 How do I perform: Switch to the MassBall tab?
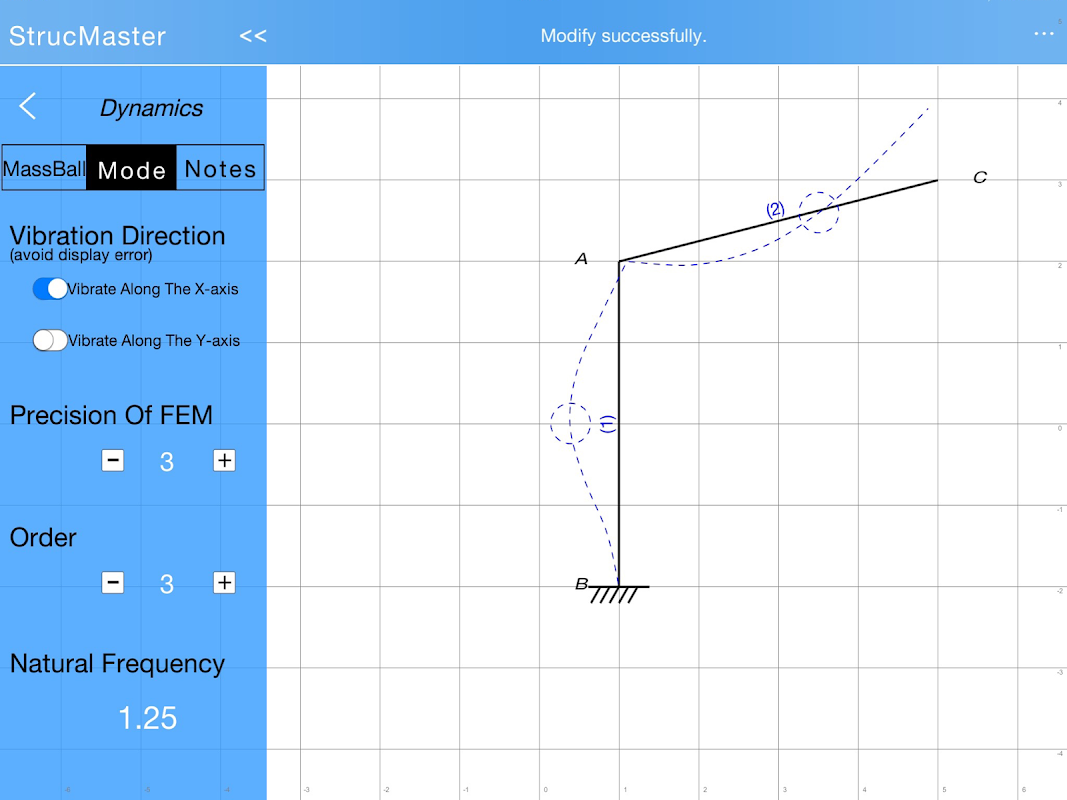point(44,168)
